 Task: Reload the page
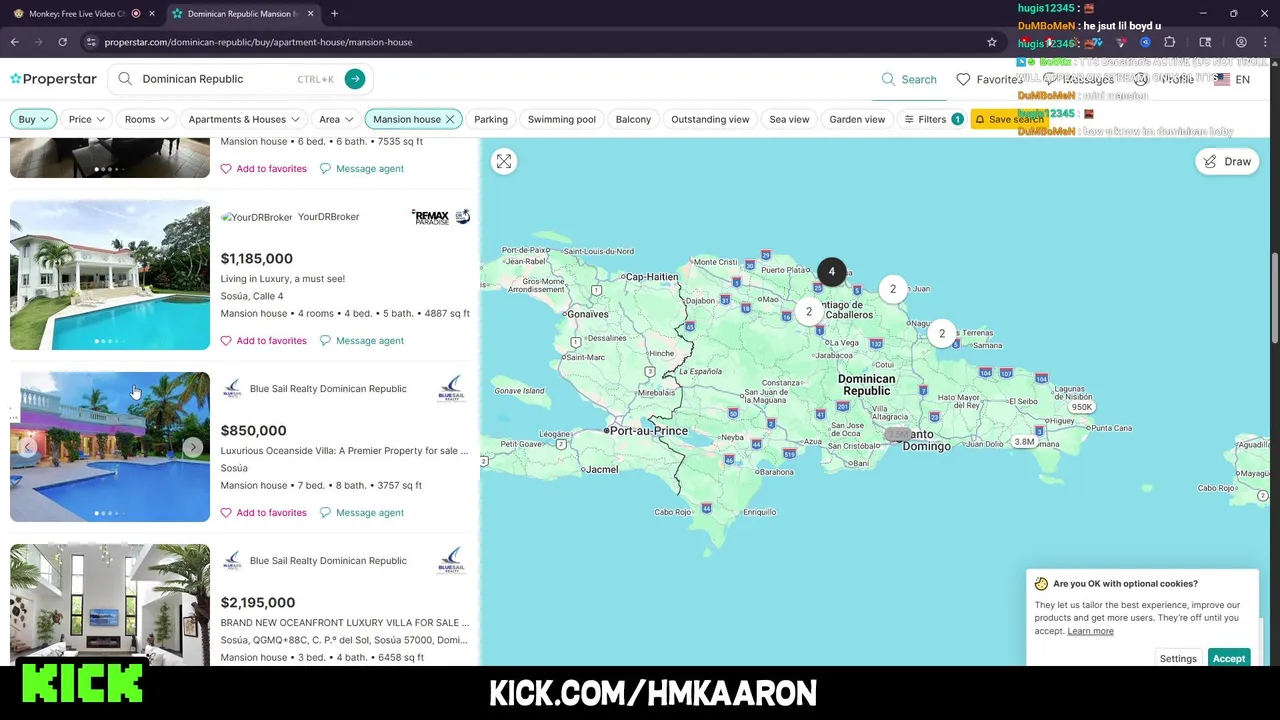point(62,42)
